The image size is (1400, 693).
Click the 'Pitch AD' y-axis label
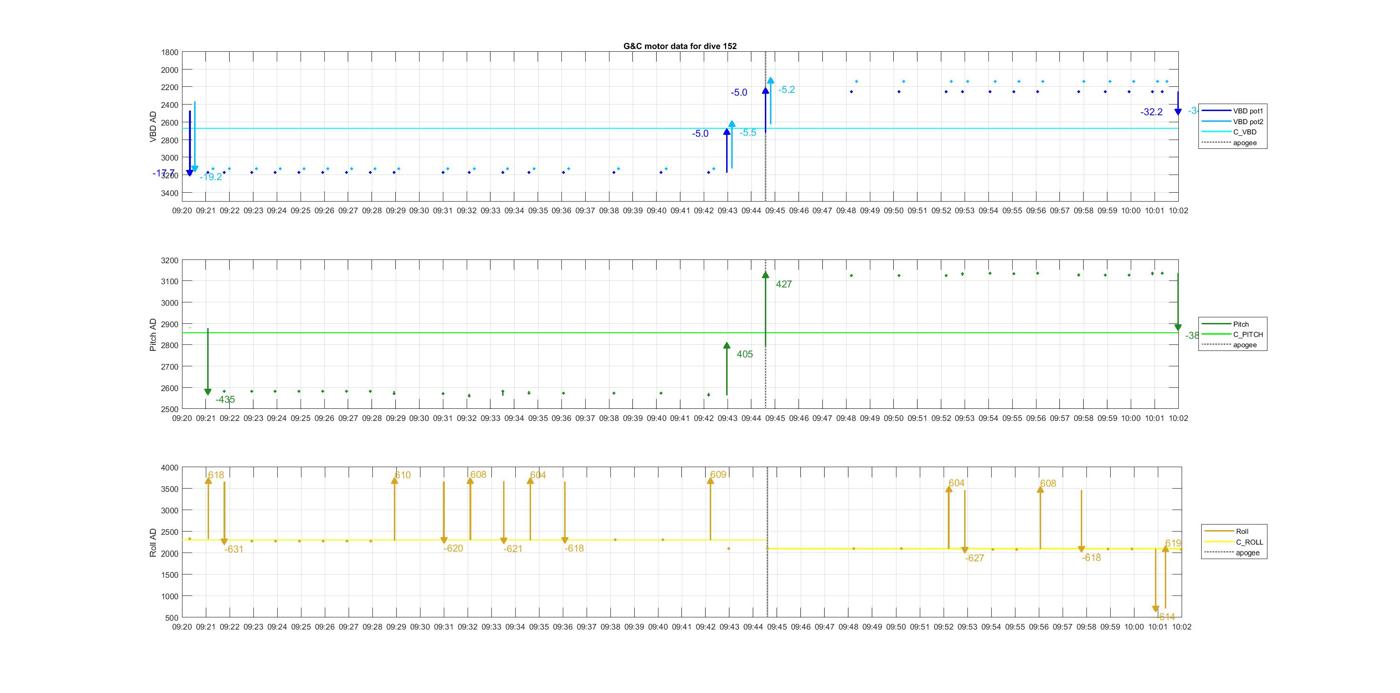point(154,335)
